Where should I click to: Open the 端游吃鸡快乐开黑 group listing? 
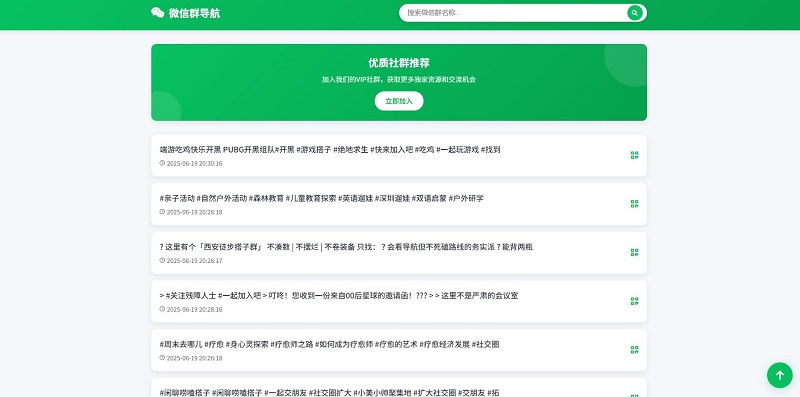[330, 150]
